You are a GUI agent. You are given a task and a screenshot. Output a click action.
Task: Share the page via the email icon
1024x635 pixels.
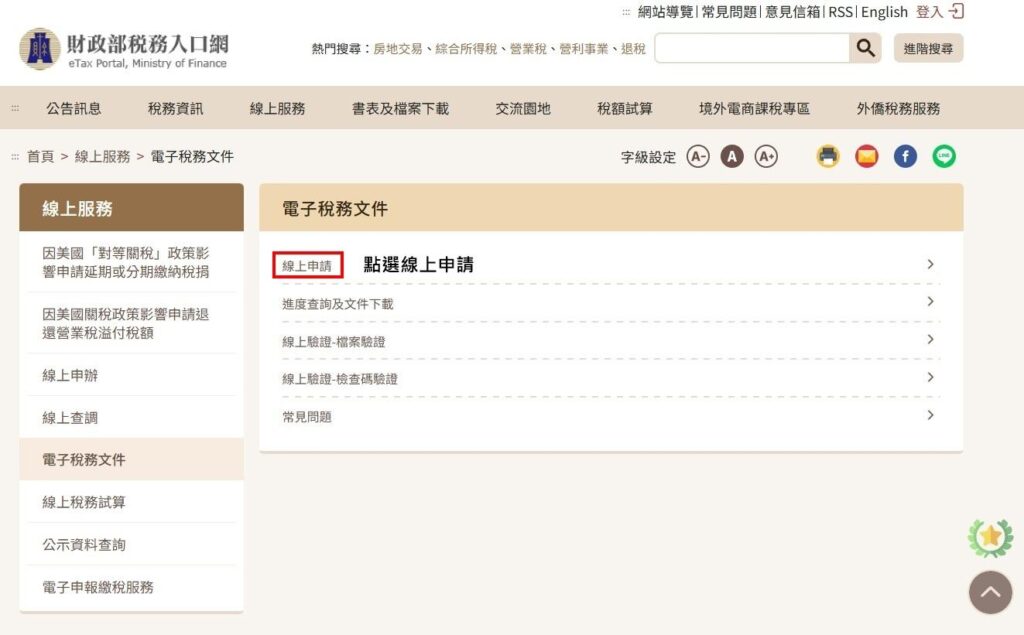point(867,157)
